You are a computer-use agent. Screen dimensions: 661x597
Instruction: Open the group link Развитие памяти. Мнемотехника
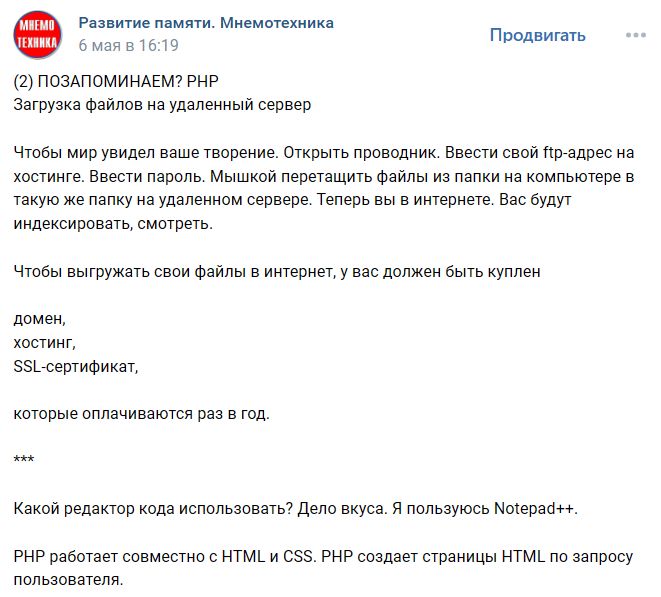pyautogui.click(x=206, y=23)
